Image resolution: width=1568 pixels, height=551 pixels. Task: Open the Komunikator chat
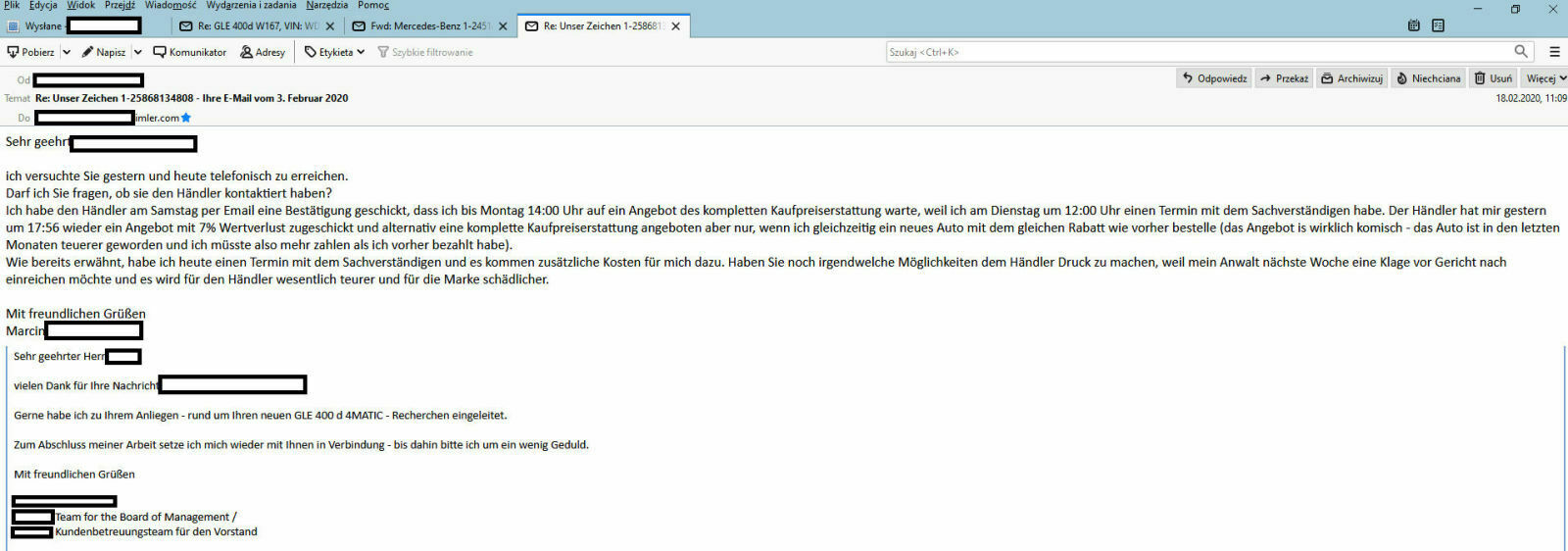189,52
